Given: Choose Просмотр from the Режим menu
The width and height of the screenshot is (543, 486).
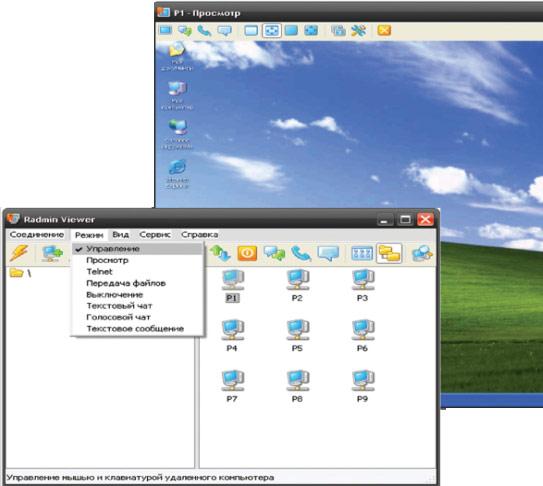Looking at the screenshot, I should pyautogui.click(x=137, y=260).
